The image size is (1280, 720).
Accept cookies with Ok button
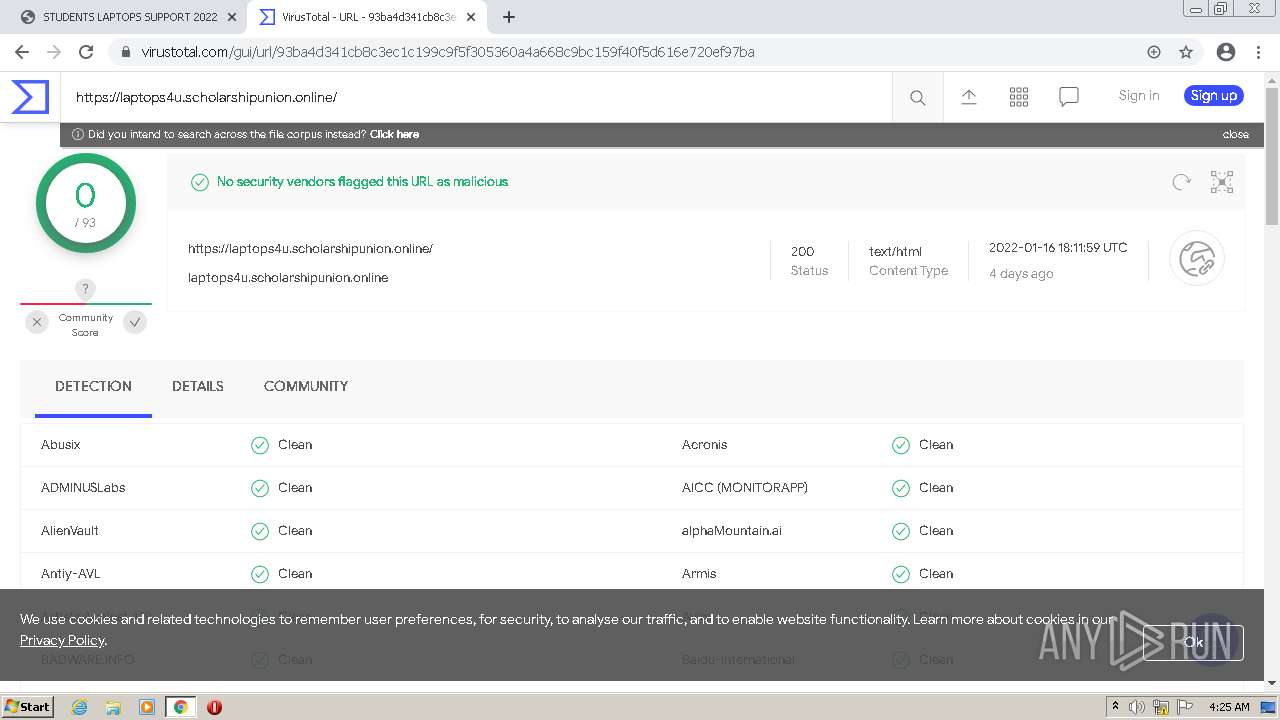tap(1193, 643)
